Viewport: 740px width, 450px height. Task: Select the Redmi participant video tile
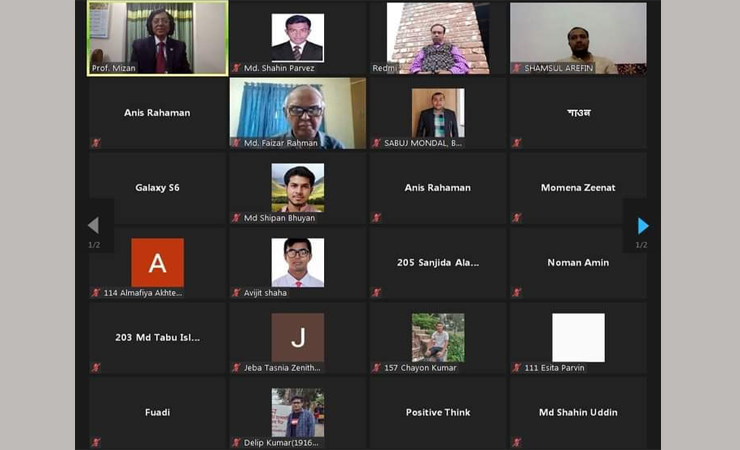[x=437, y=38]
